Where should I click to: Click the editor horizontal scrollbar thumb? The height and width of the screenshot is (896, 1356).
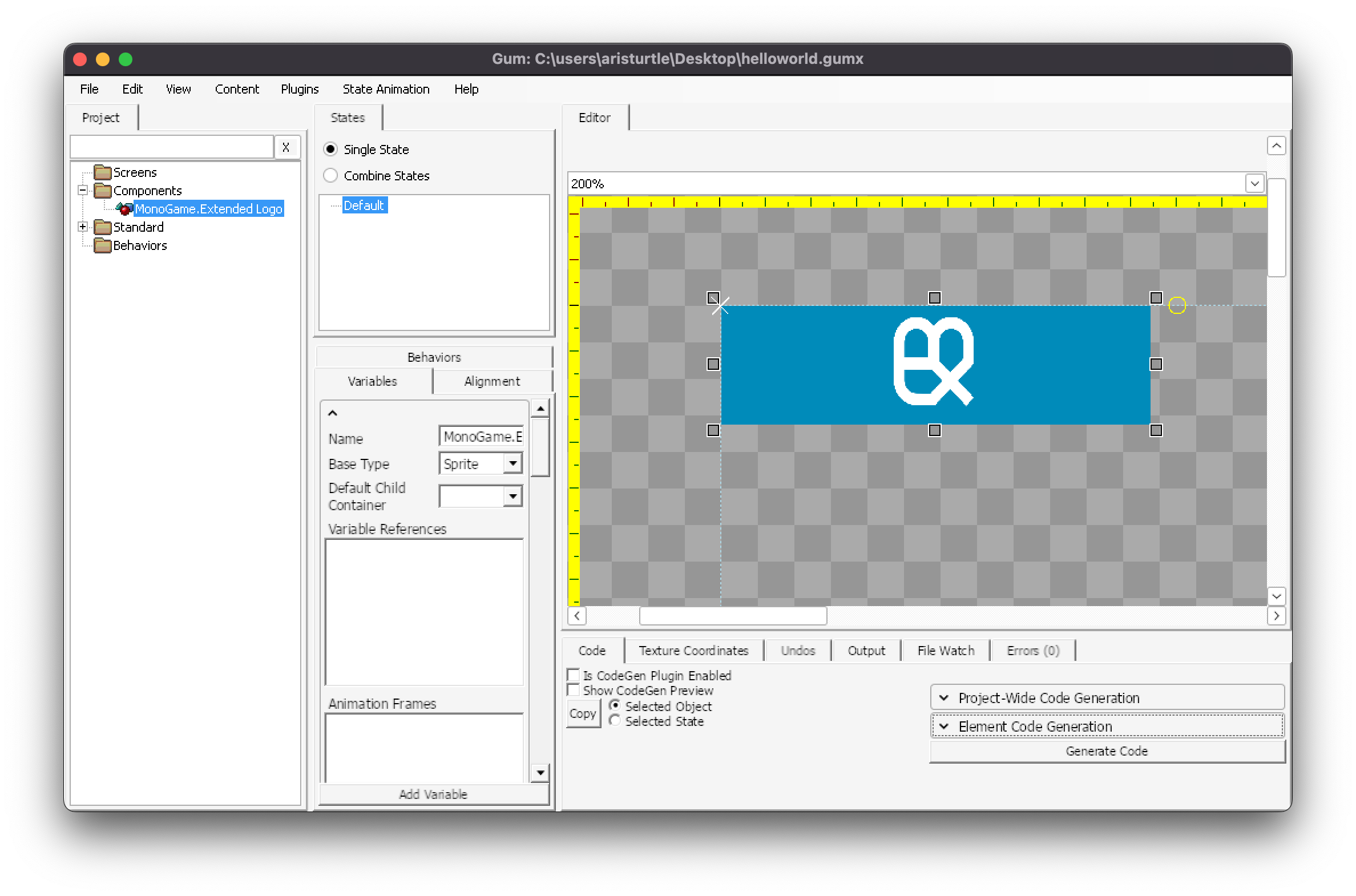pos(733,615)
